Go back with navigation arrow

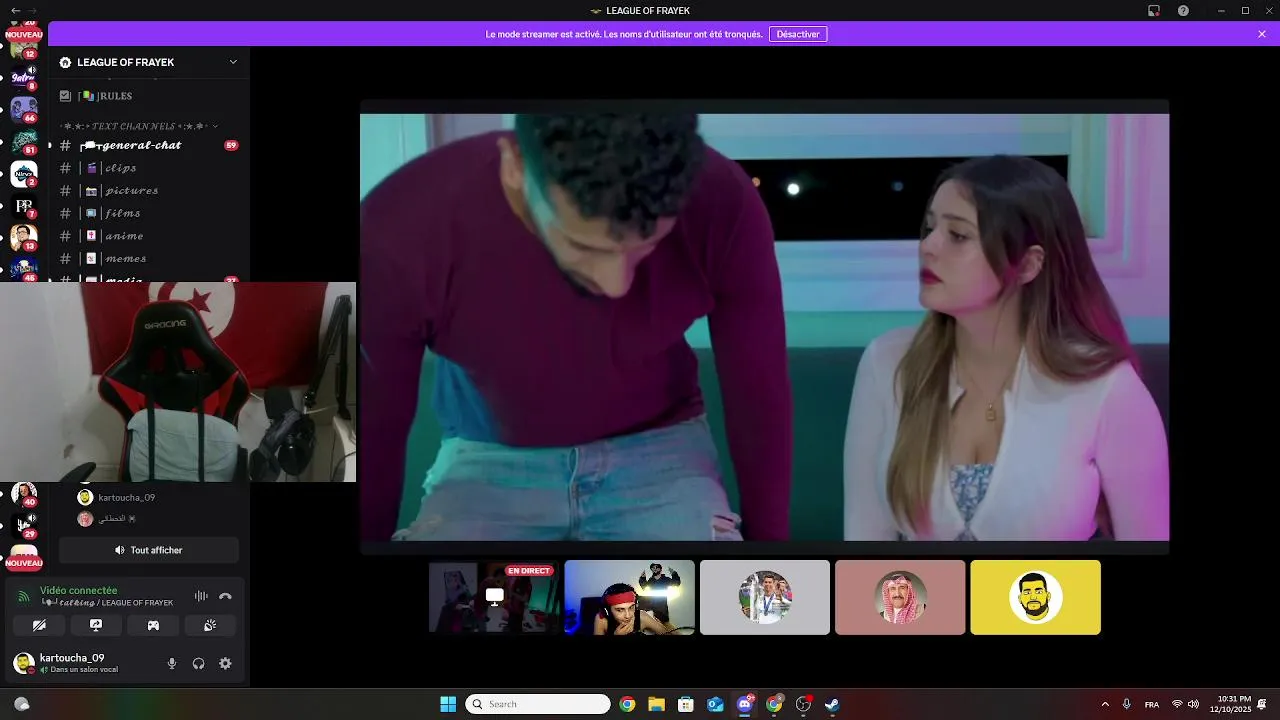(15, 10)
